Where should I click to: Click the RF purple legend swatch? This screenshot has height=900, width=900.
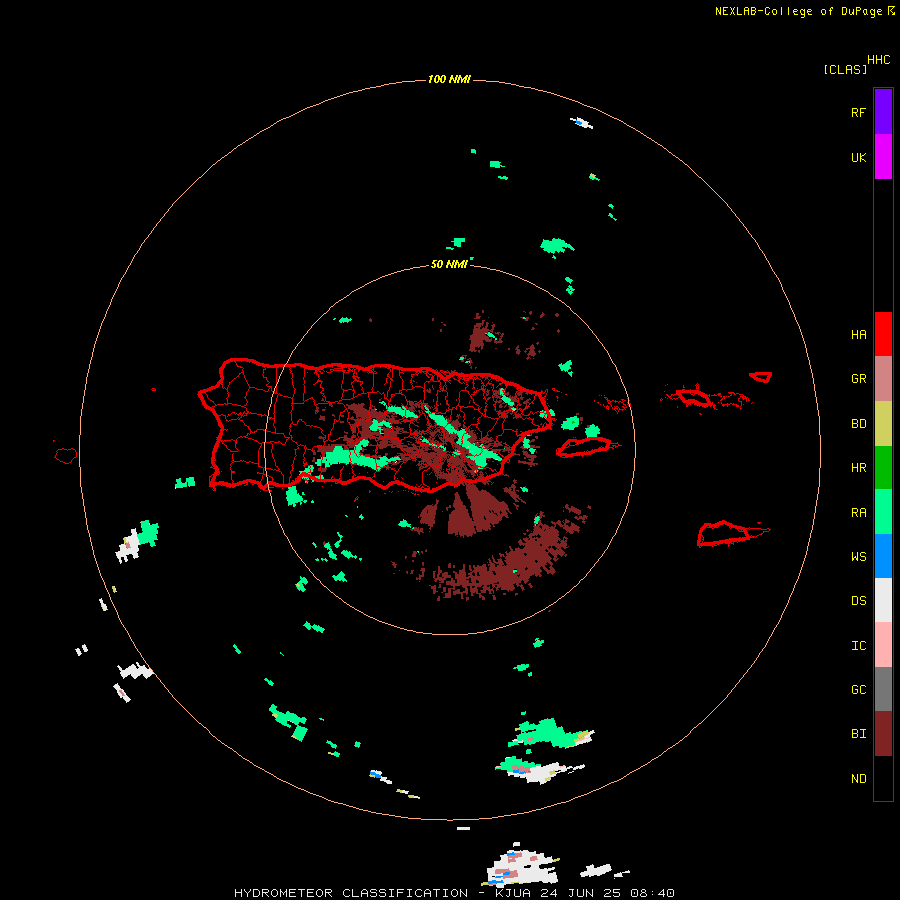coord(883,112)
